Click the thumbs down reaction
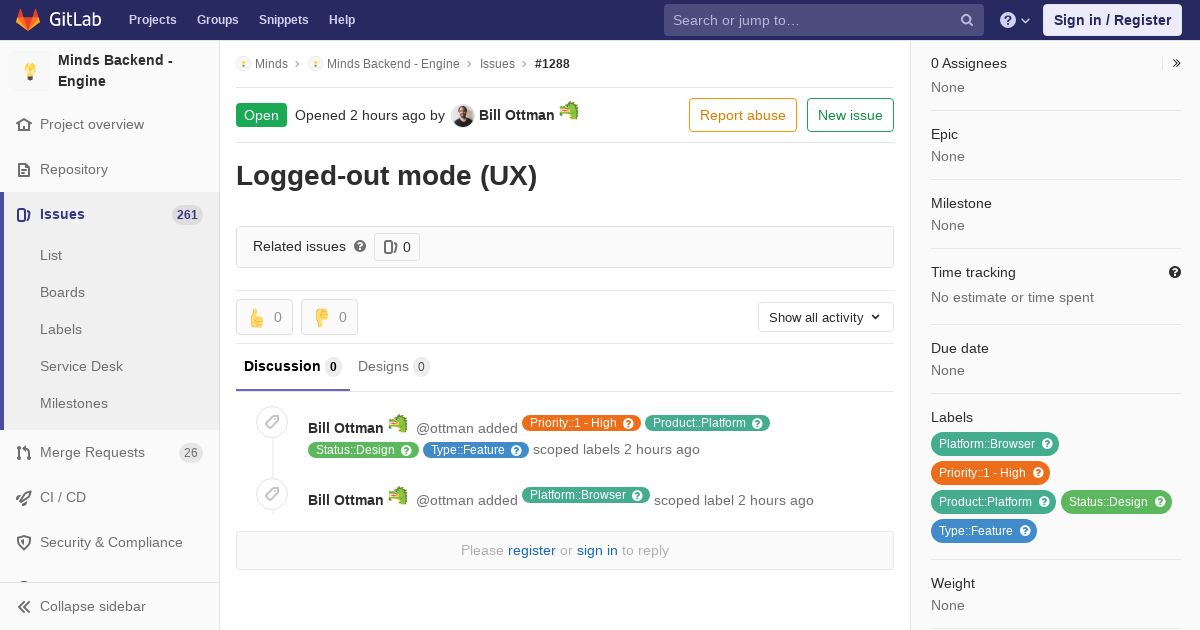This screenshot has width=1200, height=630. coord(329,317)
